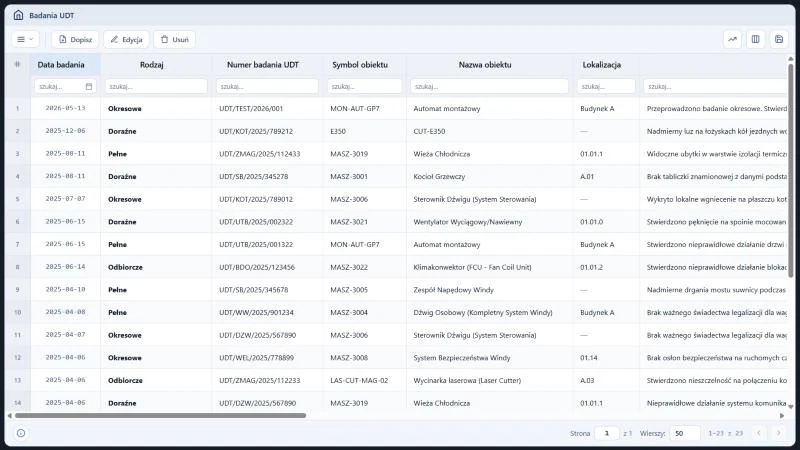Select row number 1 cell
The image size is (800, 450).
pos(17,109)
